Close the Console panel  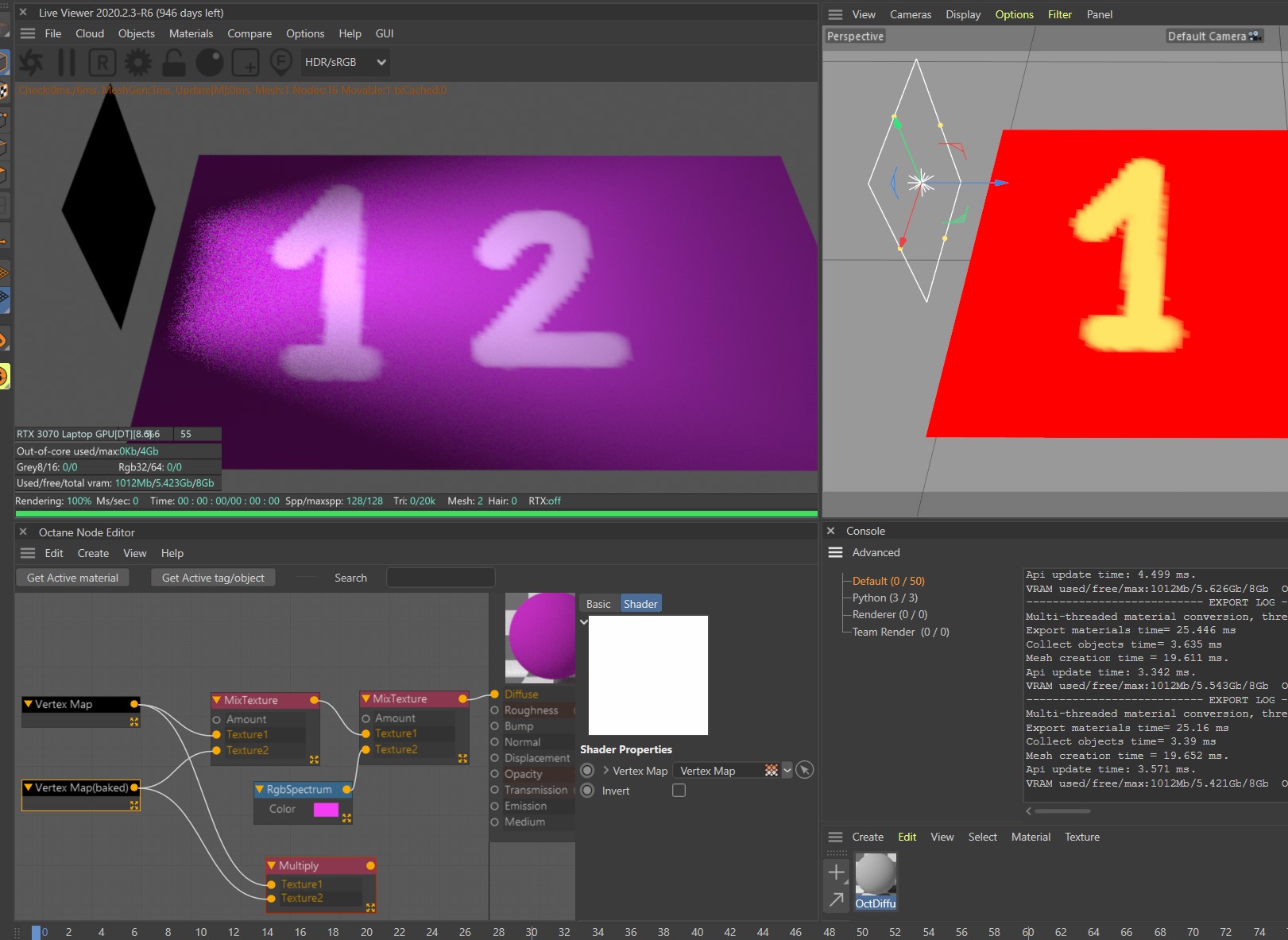coord(831,531)
